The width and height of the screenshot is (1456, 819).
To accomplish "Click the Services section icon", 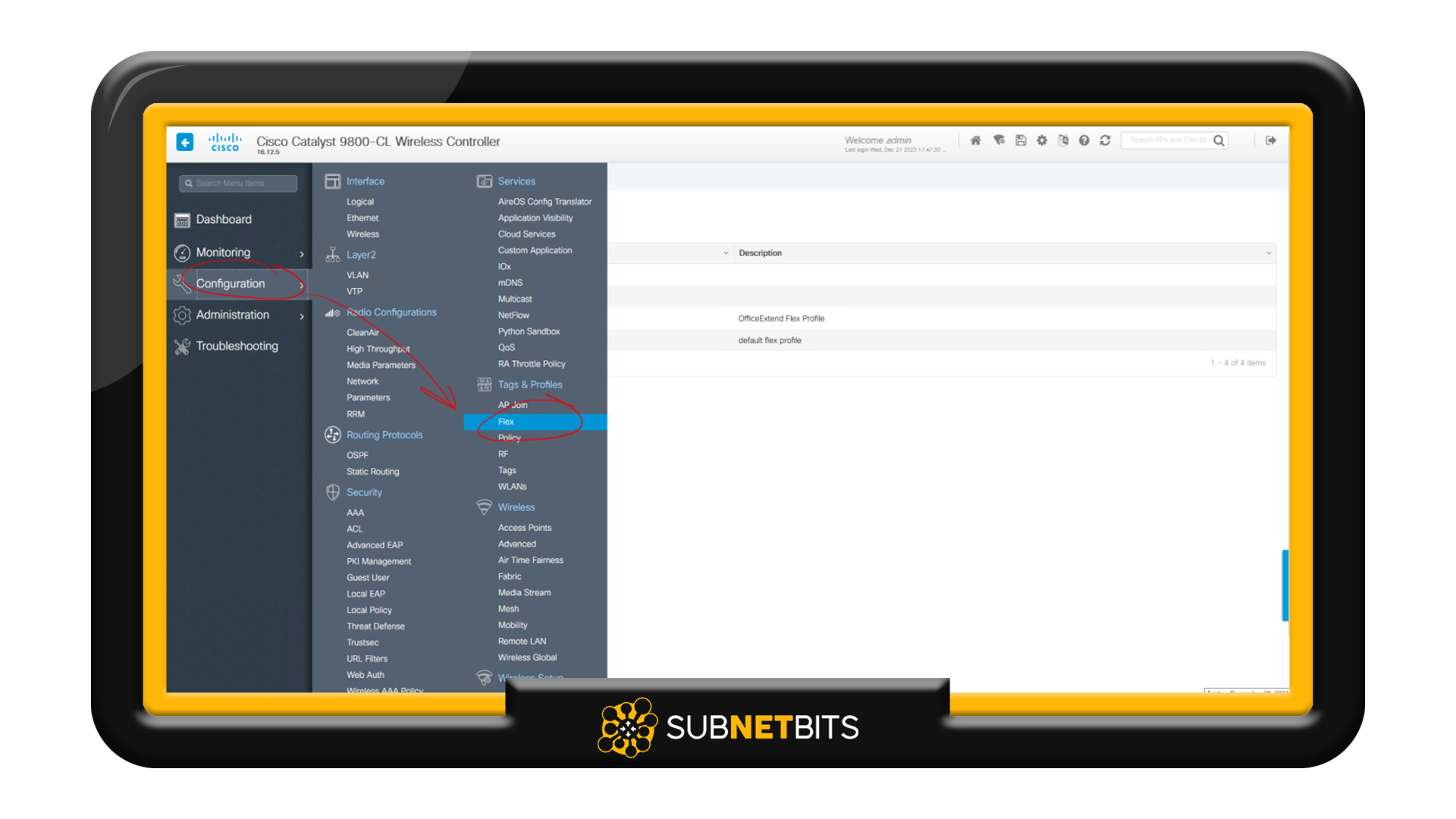I will tap(484, 181).
